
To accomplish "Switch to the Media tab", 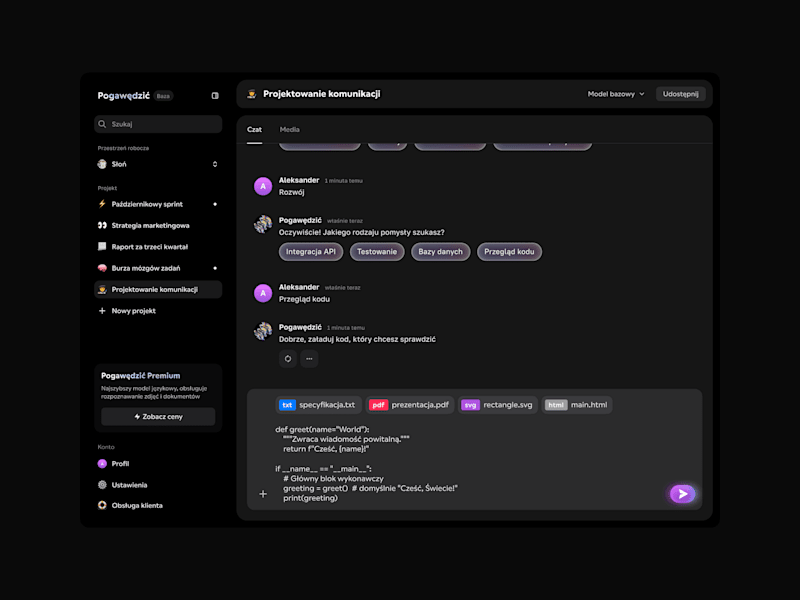I will (289, 130).
